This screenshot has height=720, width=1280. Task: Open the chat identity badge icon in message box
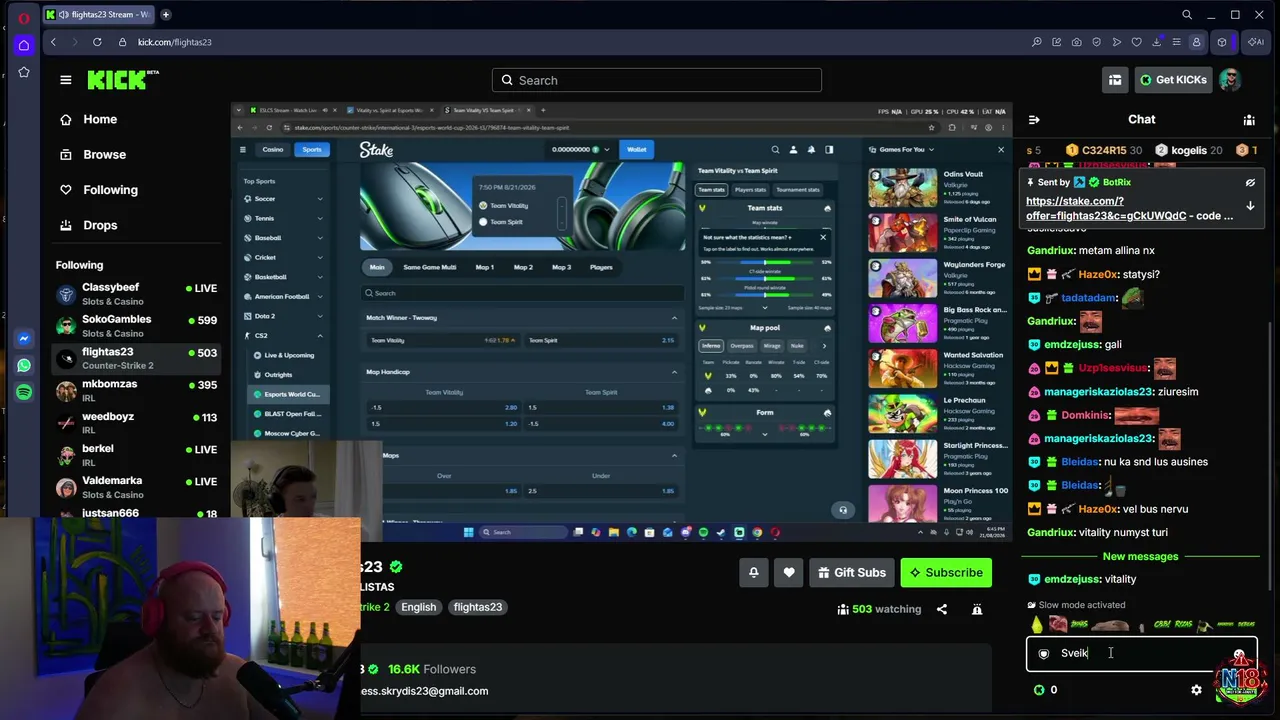[1044, 653]
